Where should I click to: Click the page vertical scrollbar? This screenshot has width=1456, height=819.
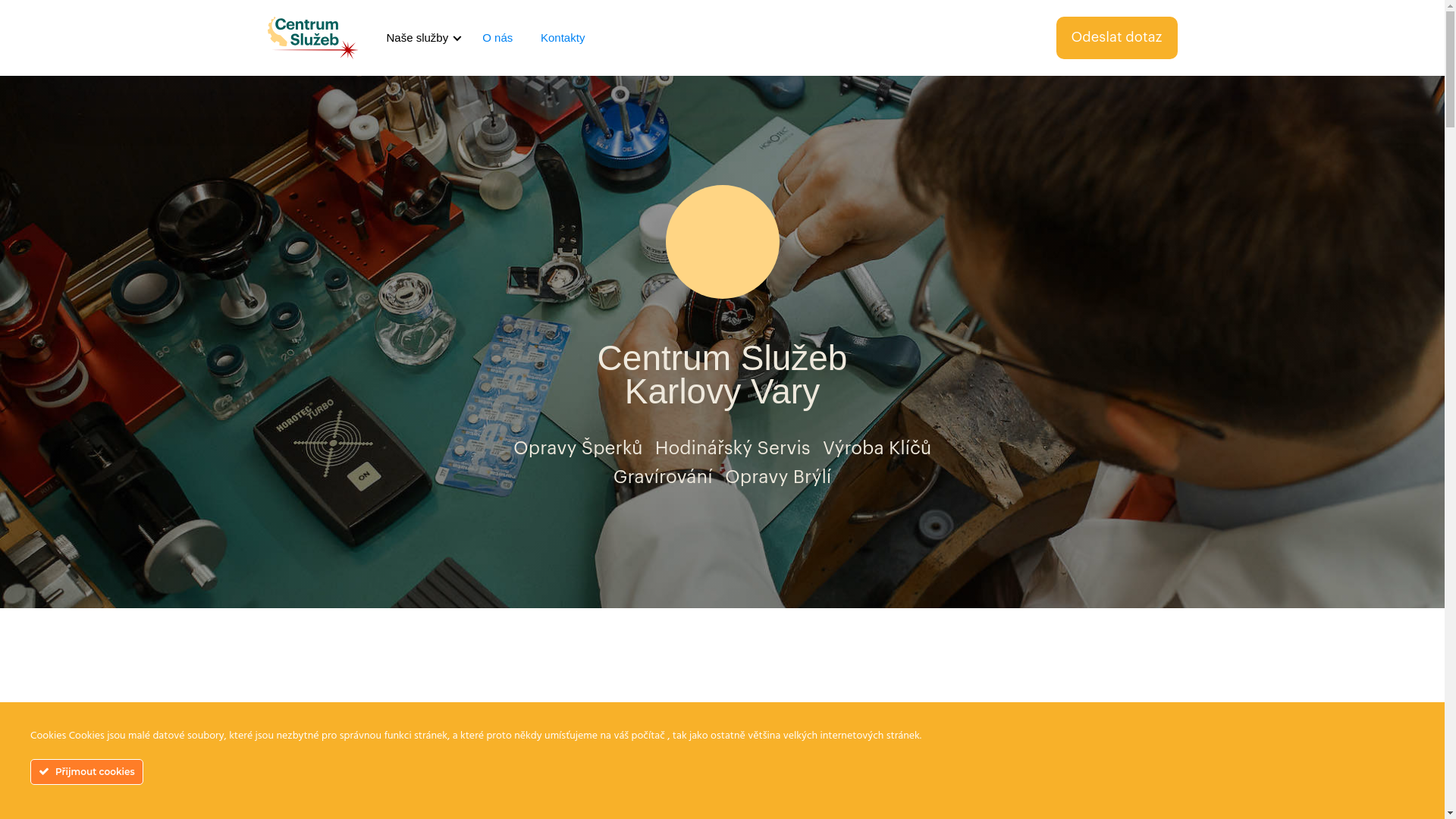click(1450, 409)
